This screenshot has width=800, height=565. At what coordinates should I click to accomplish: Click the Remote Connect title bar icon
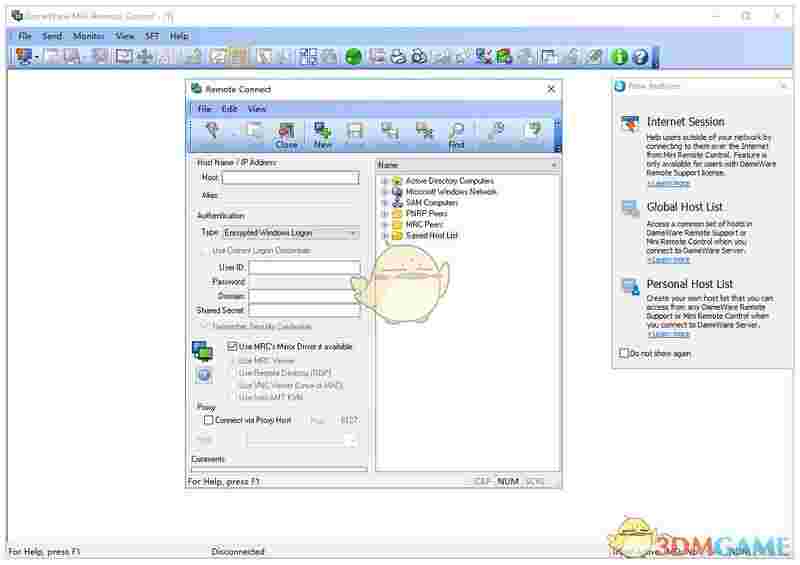pos(196,89)
